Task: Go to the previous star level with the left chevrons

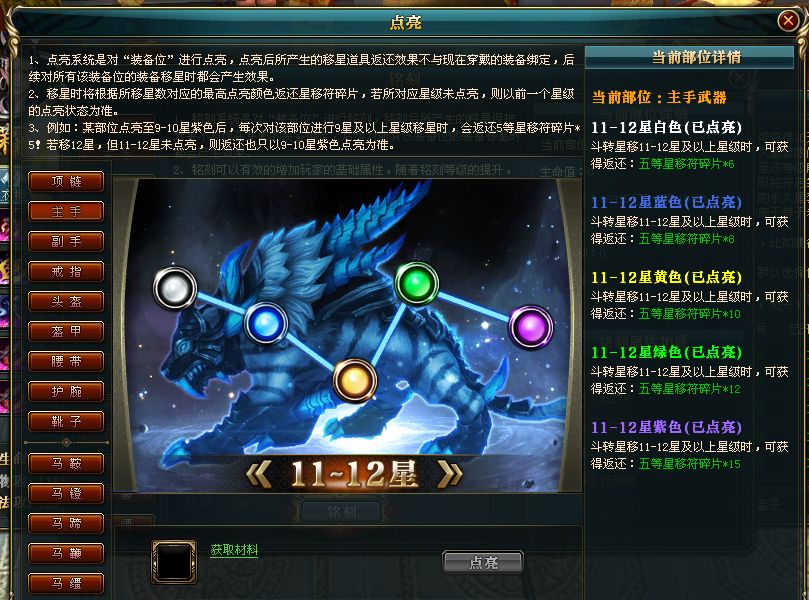Action: [260, 474]
